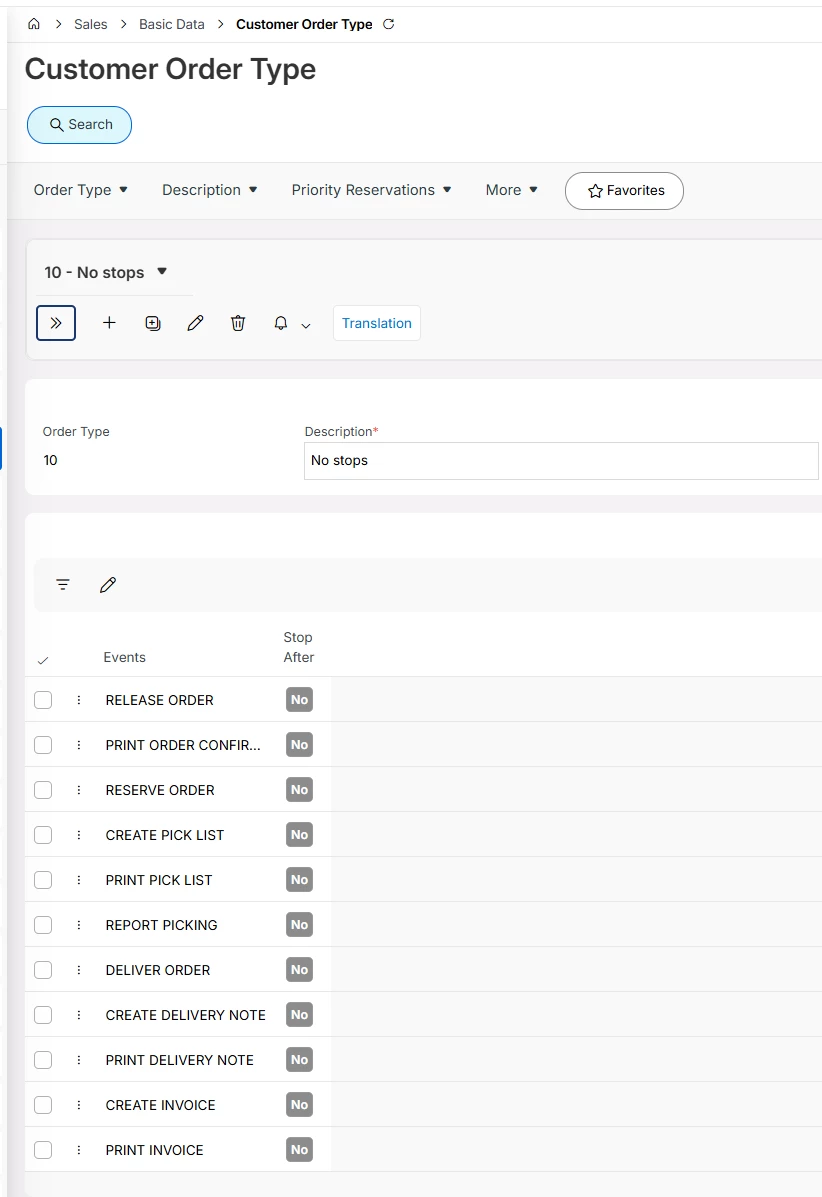822x1197 pixels.
Task: Open the Basic Data breadcrumb
Action: [172, 24]
